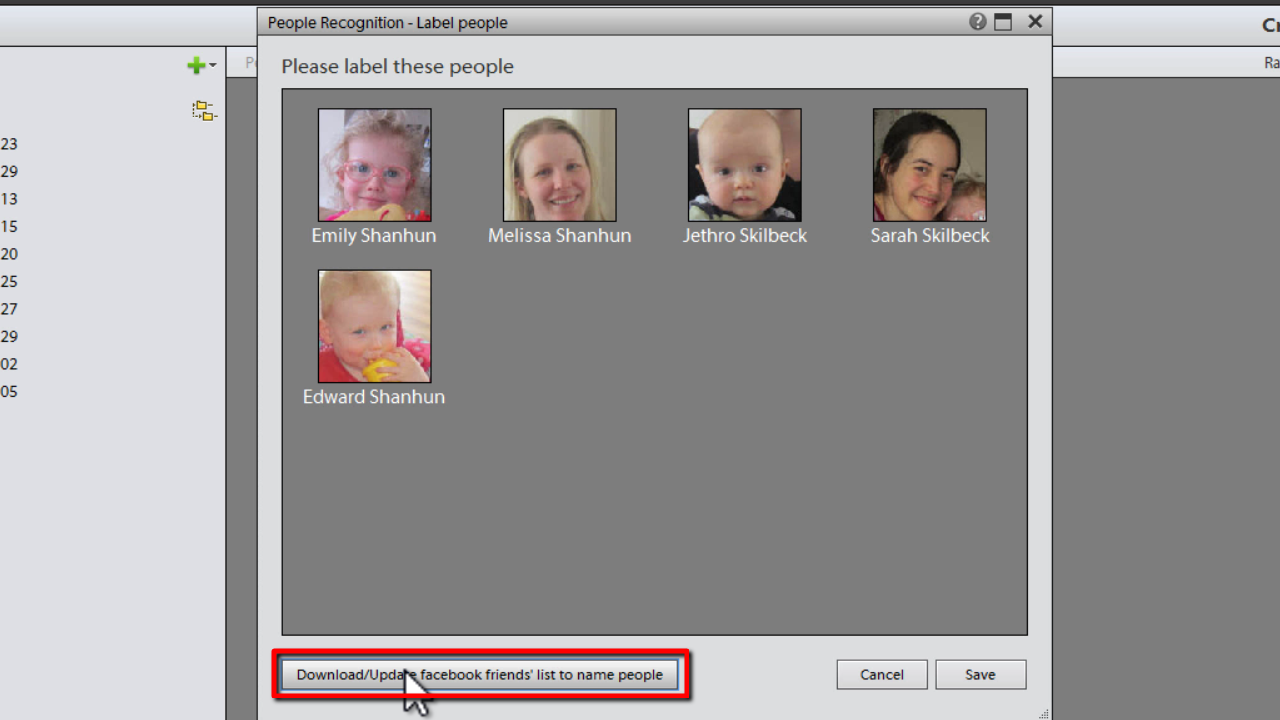This screenshot has width=1280, height=720.
Task: Click the sidebar count 23
Action: pyautogui.click(x=9, y=144)
